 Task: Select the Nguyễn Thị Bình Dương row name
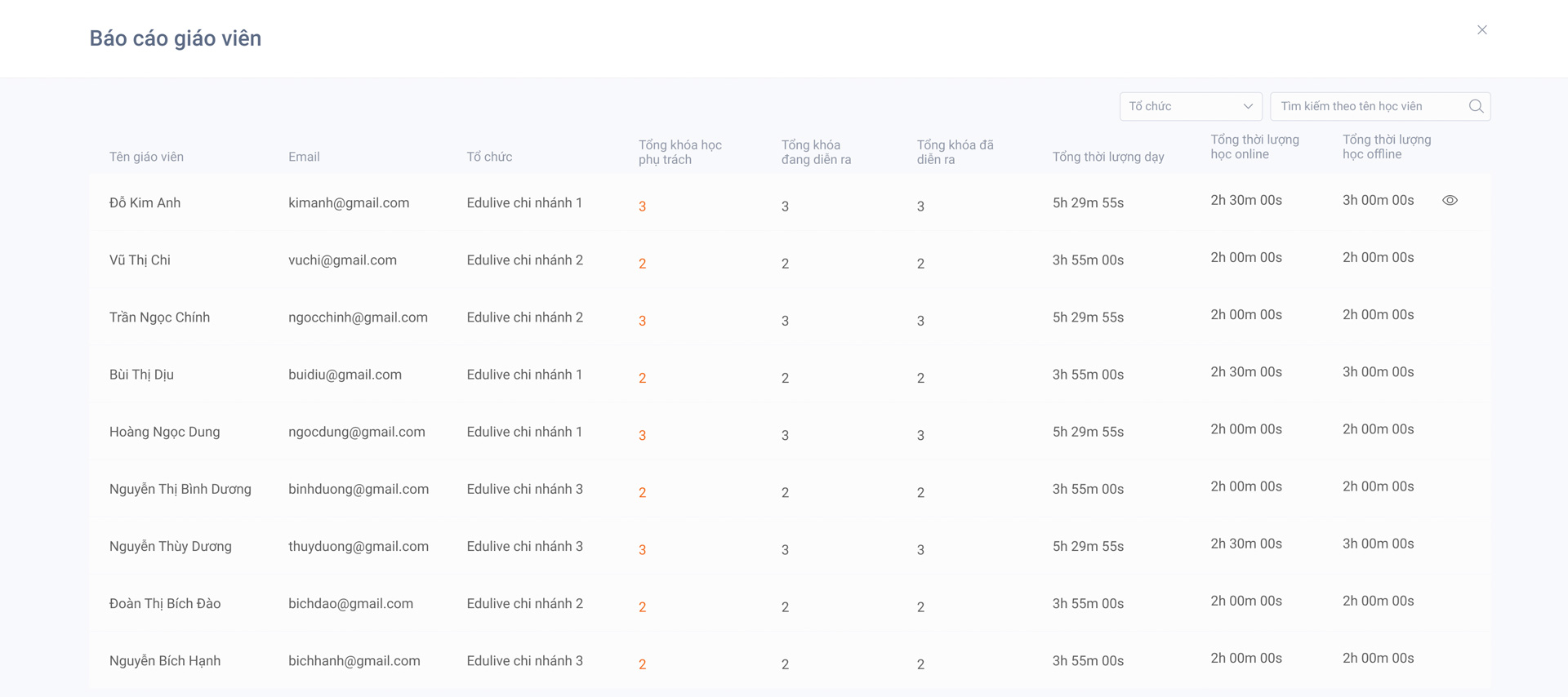tap(180, 489)
